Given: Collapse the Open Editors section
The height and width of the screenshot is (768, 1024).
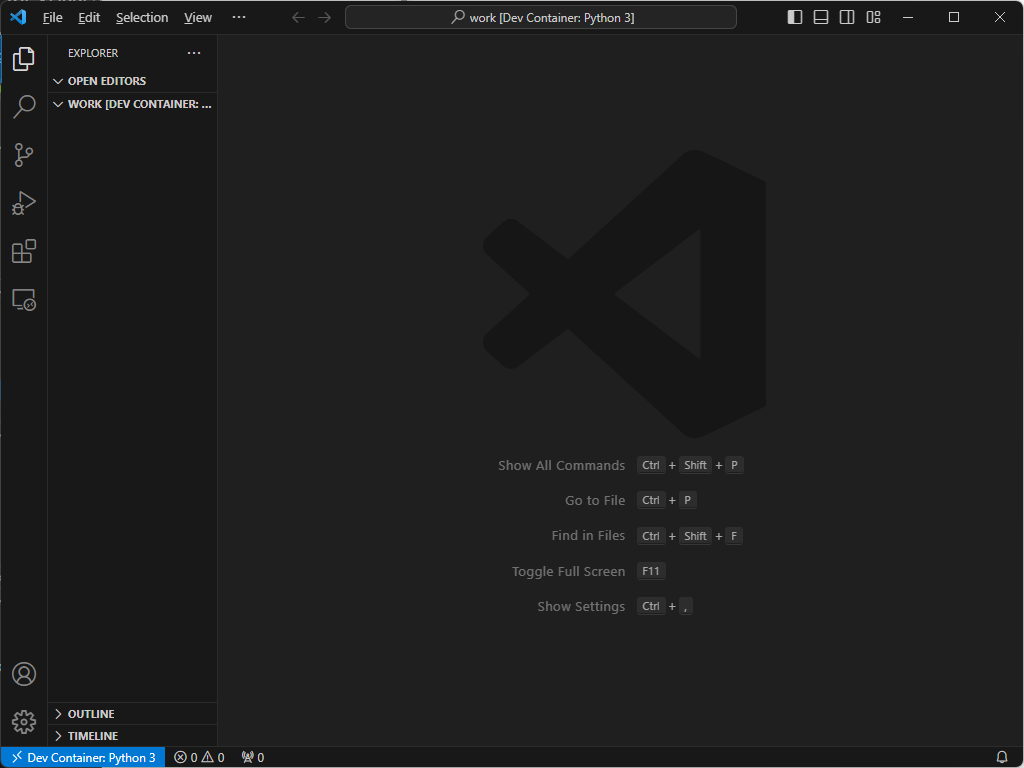Looking at the screenshot, I should [133, 81].
